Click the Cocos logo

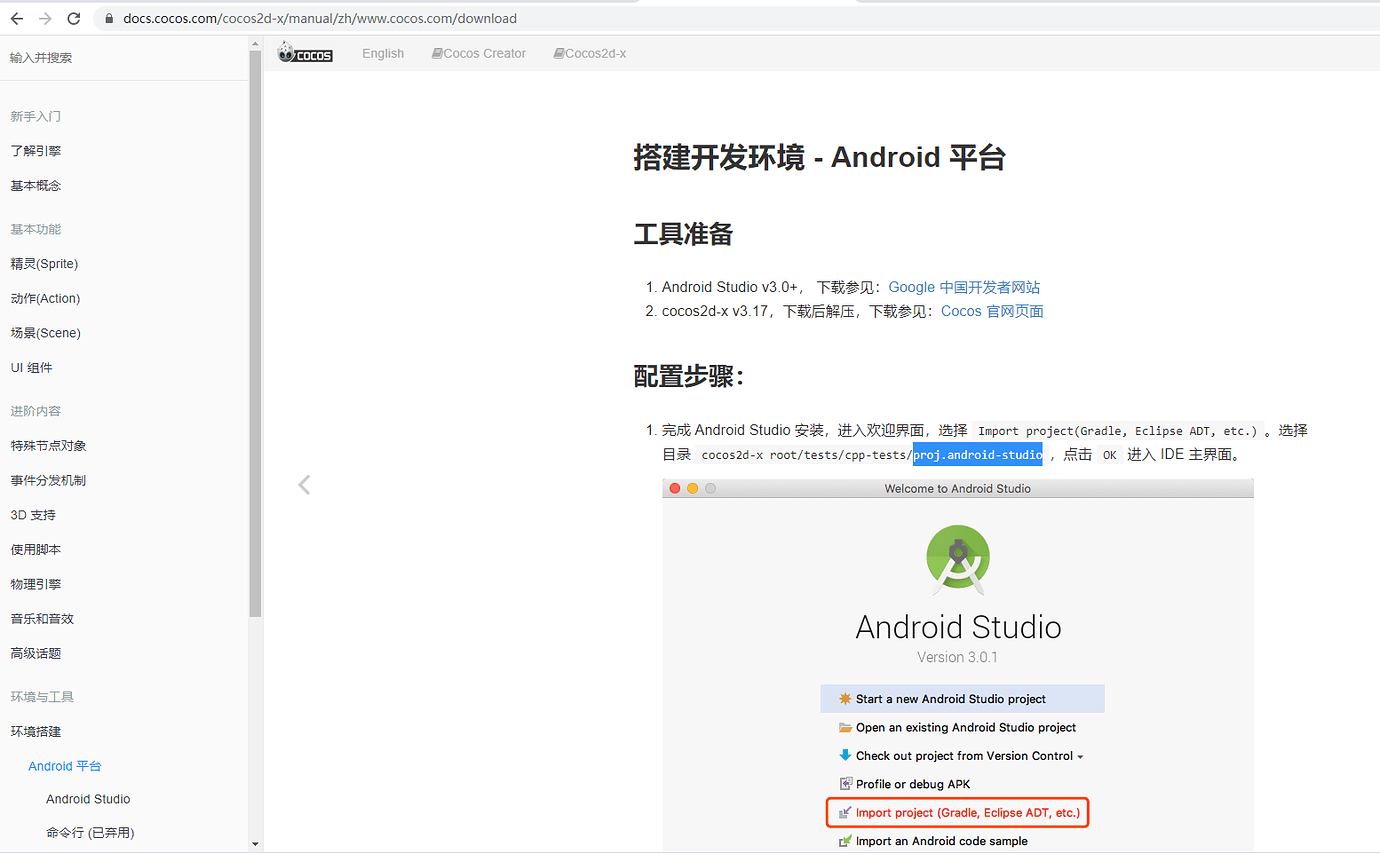[305, 52]
